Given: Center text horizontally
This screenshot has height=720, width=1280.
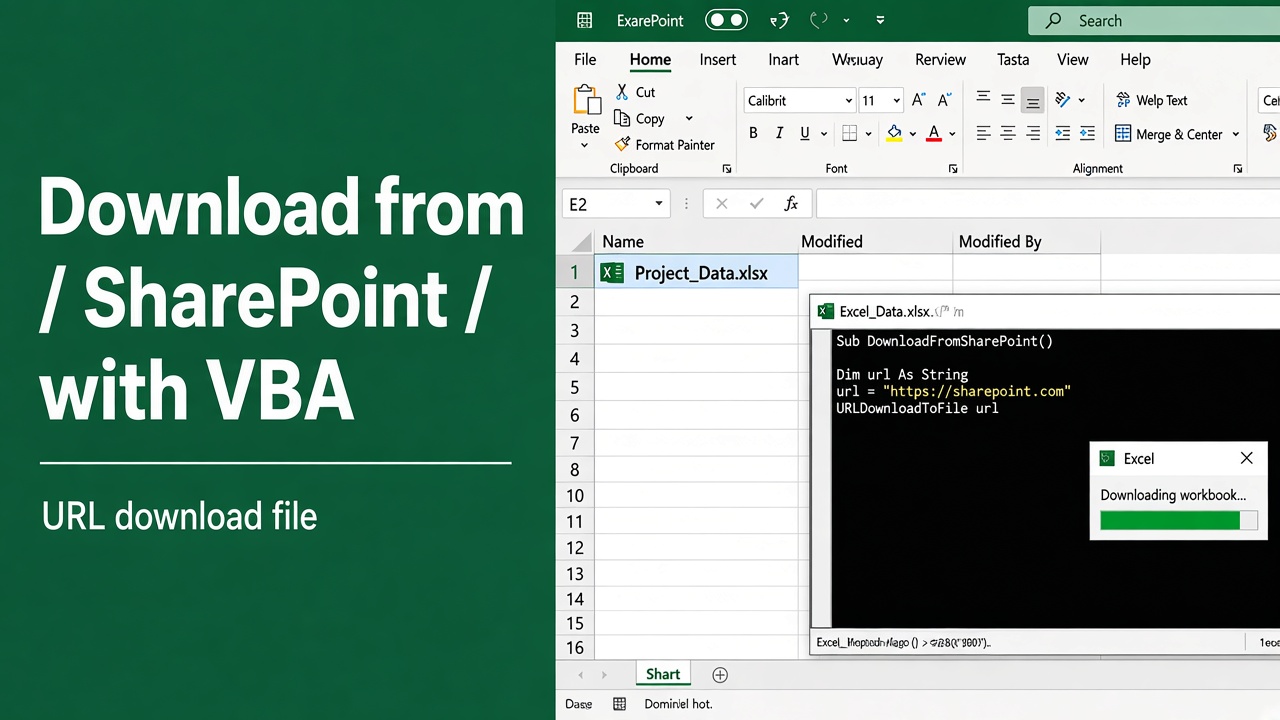Looking at the screenshot, I should click(x=1008, y=133).
